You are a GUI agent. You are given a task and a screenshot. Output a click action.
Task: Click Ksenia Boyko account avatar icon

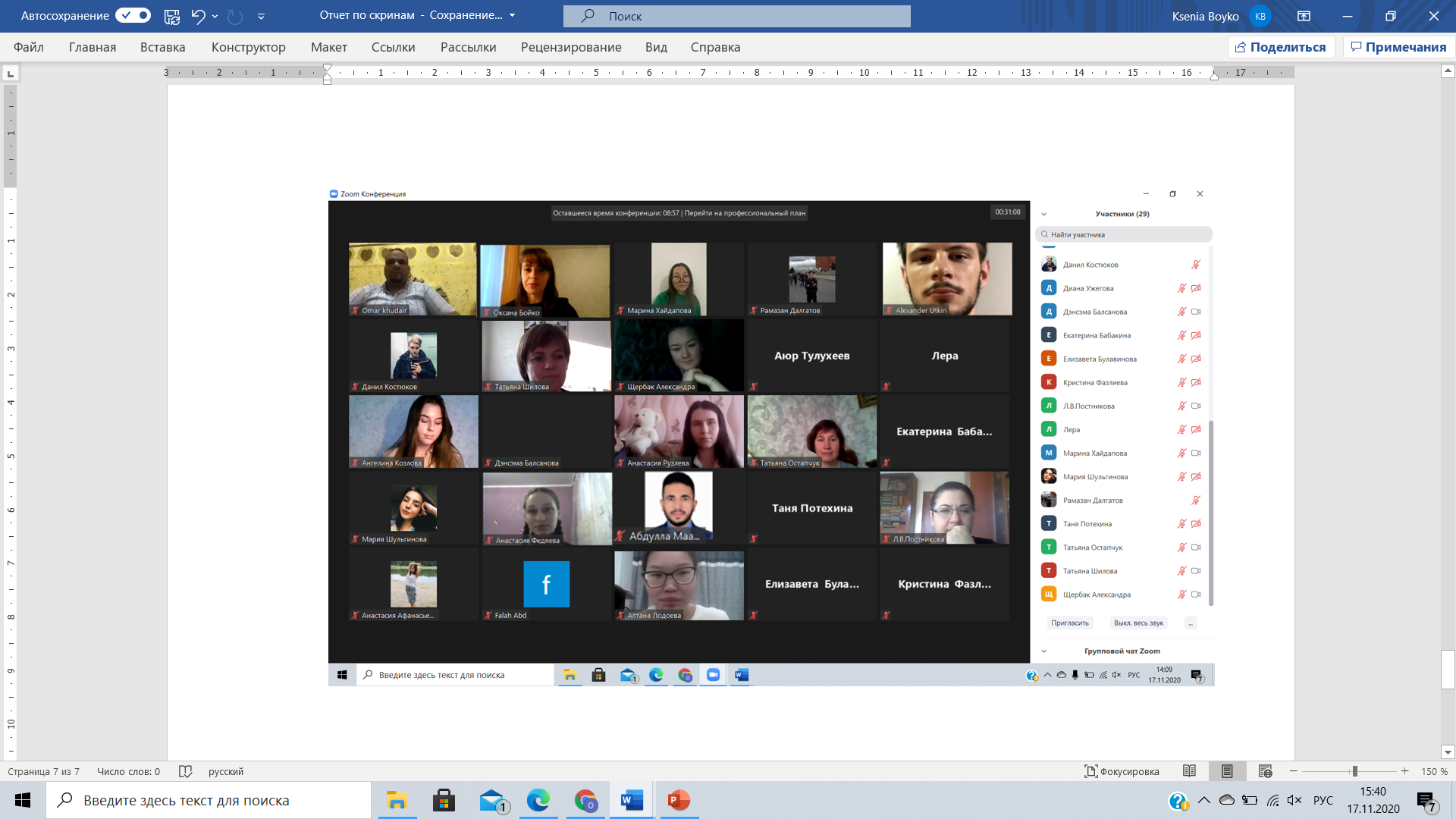coord(1260,16)
